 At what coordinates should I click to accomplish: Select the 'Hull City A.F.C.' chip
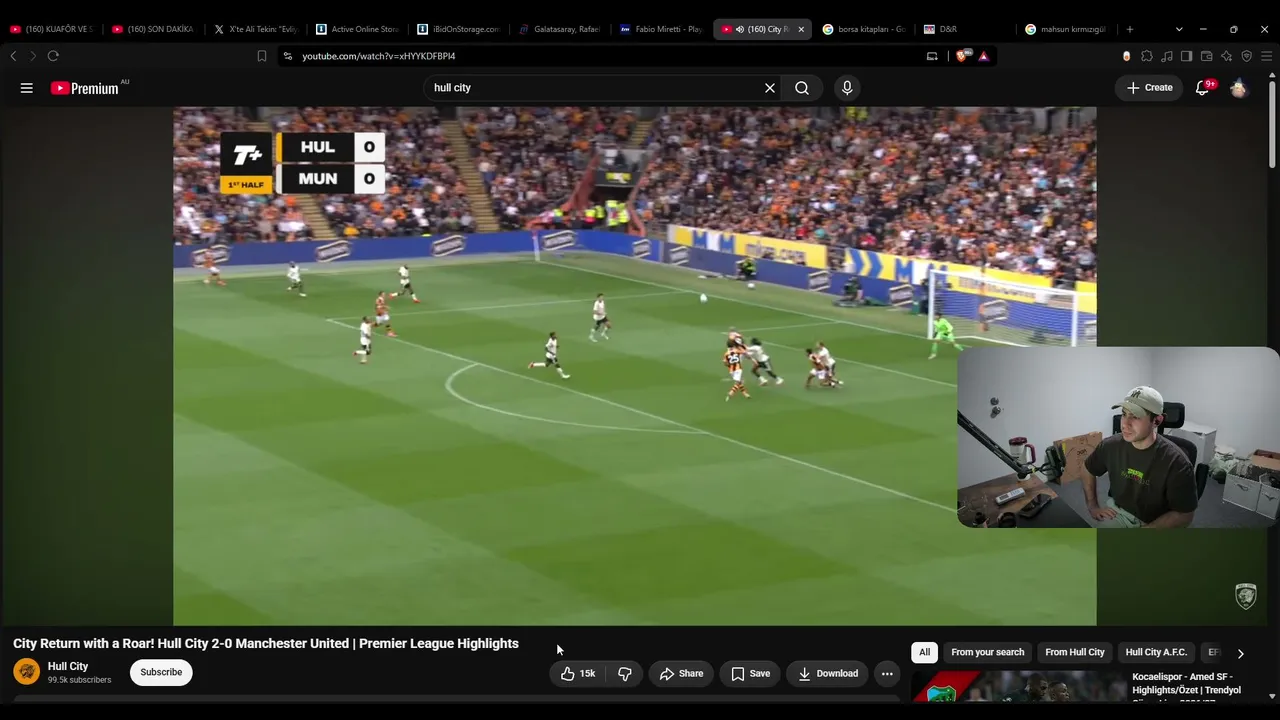point(1156,652)
